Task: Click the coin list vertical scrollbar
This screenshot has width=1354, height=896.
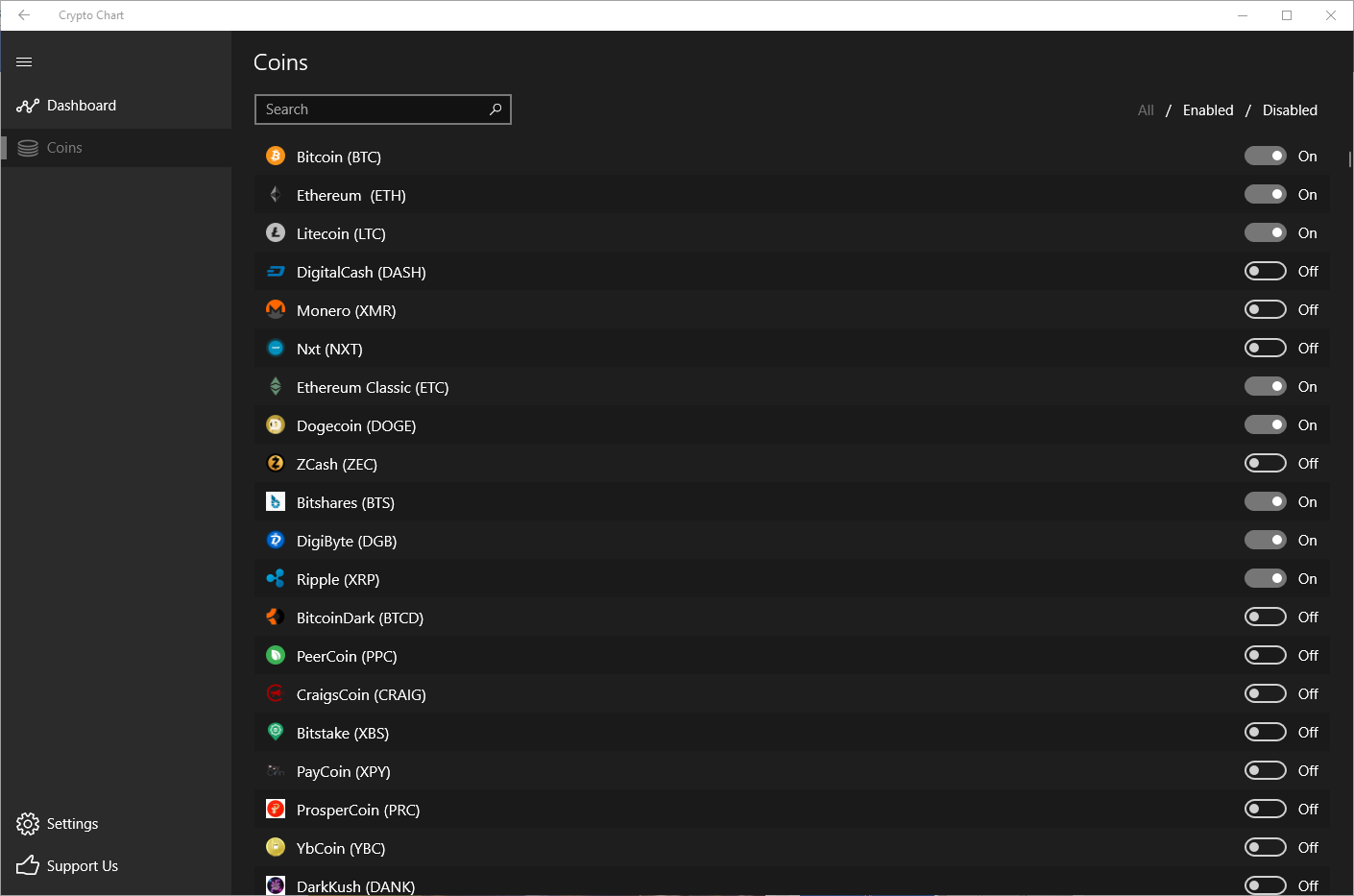Action: click(x=1349, y=159)
